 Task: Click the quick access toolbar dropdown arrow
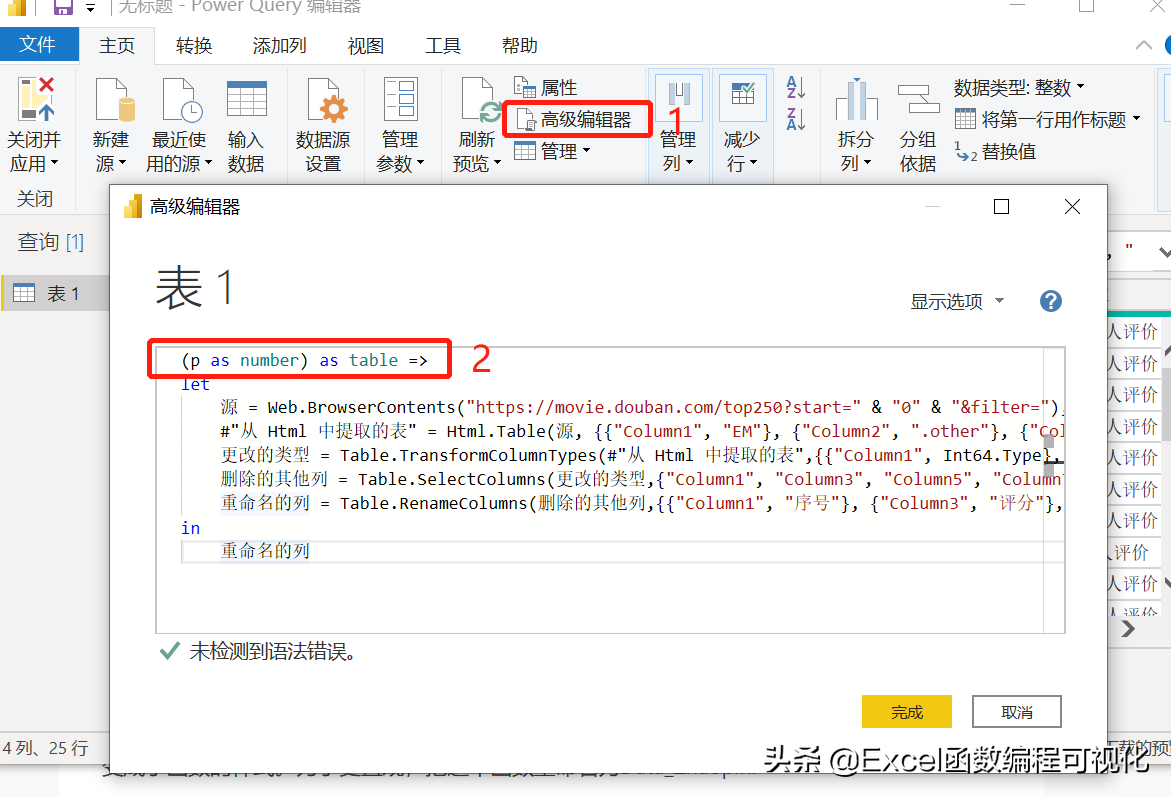point(90,8)
